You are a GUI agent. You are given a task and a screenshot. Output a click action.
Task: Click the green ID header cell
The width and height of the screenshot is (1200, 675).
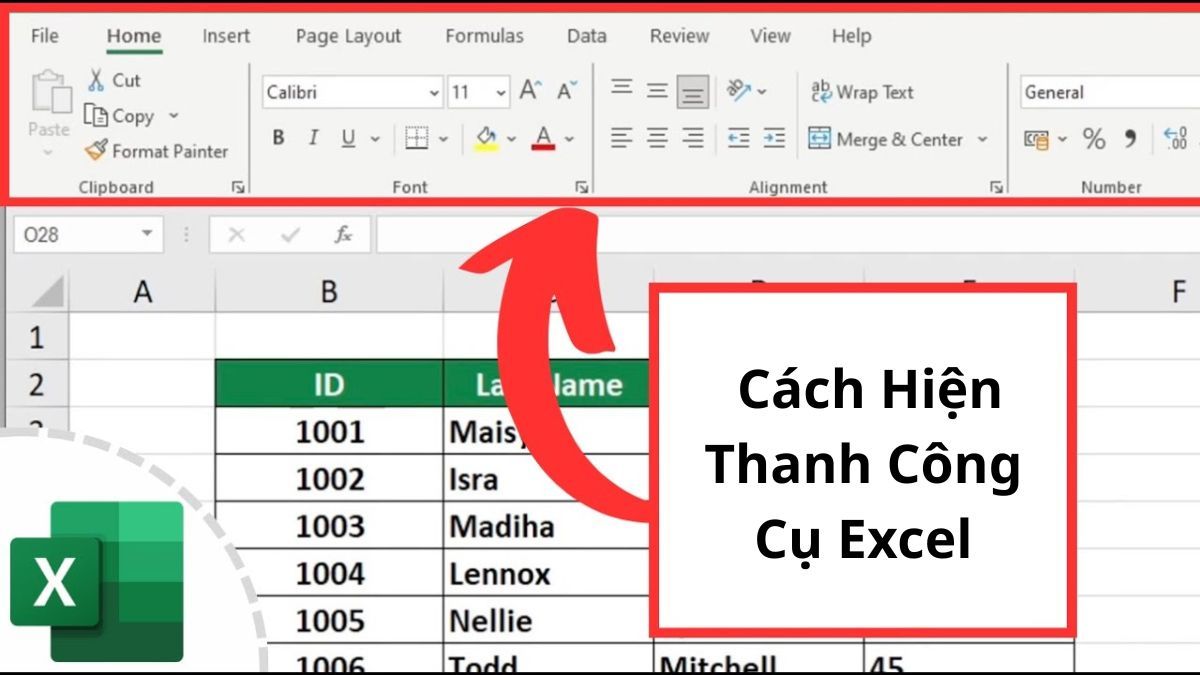pos(329,384)
